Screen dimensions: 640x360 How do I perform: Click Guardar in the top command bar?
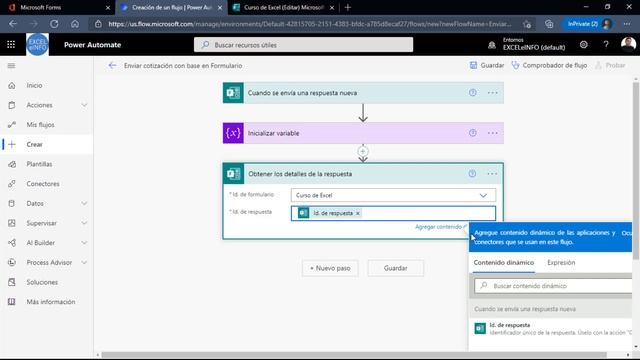coord(487,65)
